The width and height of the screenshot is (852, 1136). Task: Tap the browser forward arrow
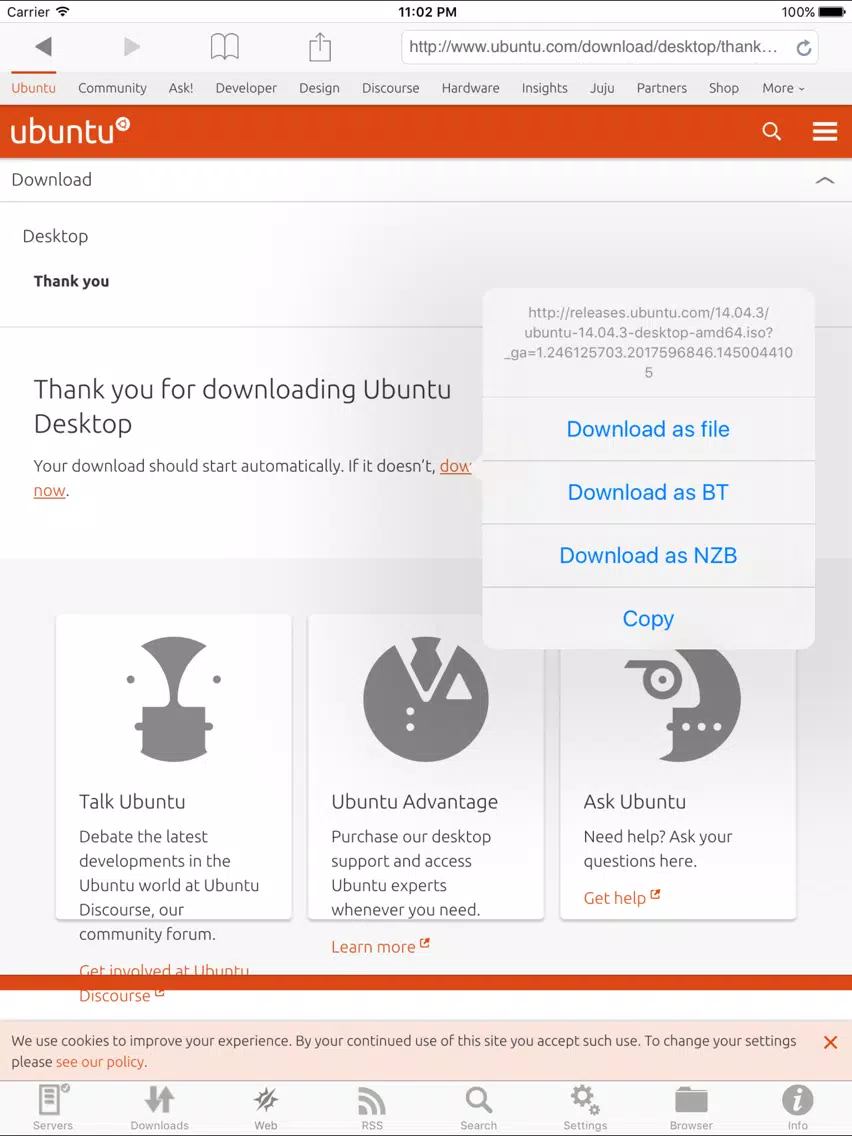pyautogui.click(x=132, y=47)
